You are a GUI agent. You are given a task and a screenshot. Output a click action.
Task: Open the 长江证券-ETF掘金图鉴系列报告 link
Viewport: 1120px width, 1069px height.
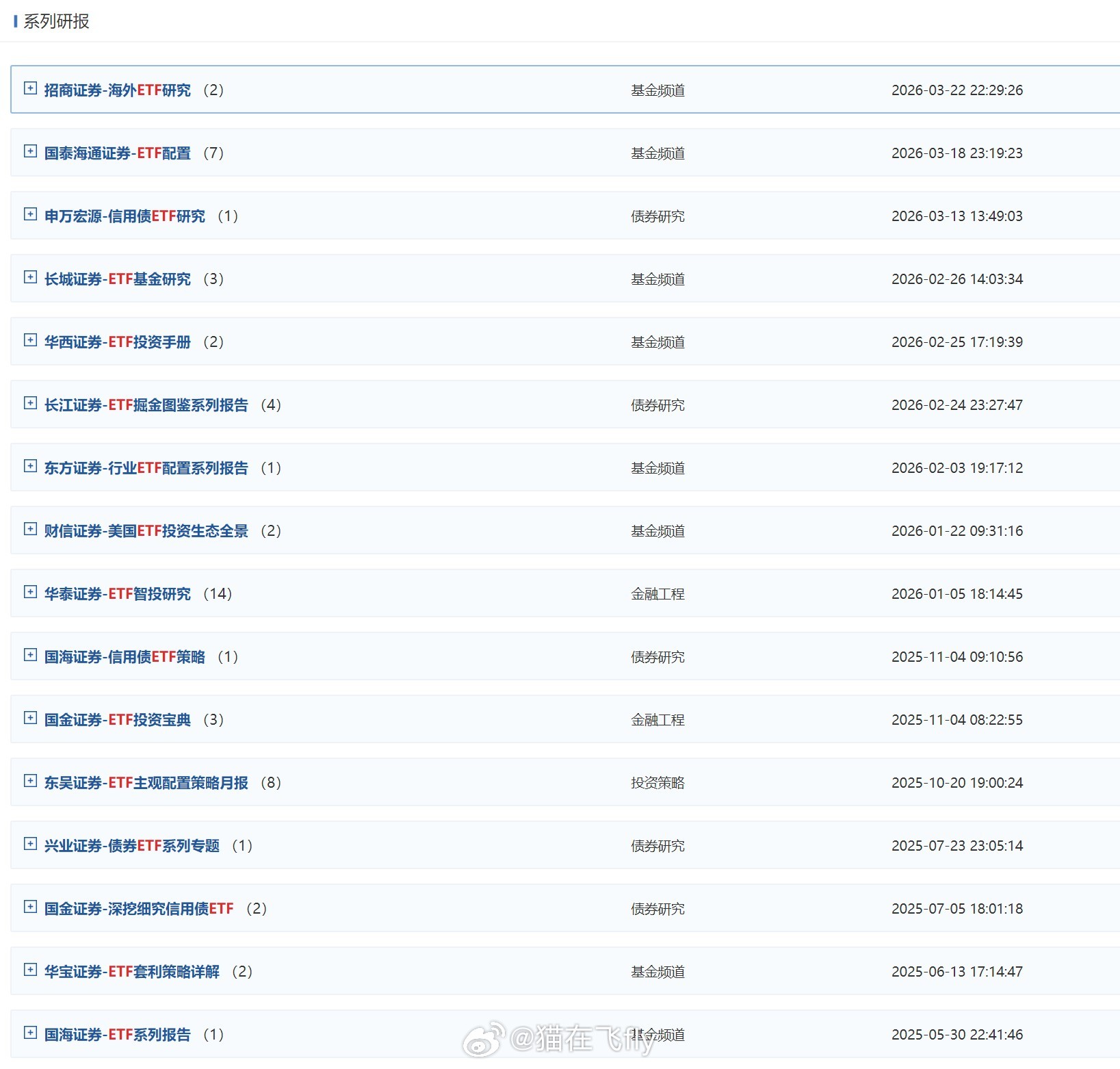pos(146,405)
